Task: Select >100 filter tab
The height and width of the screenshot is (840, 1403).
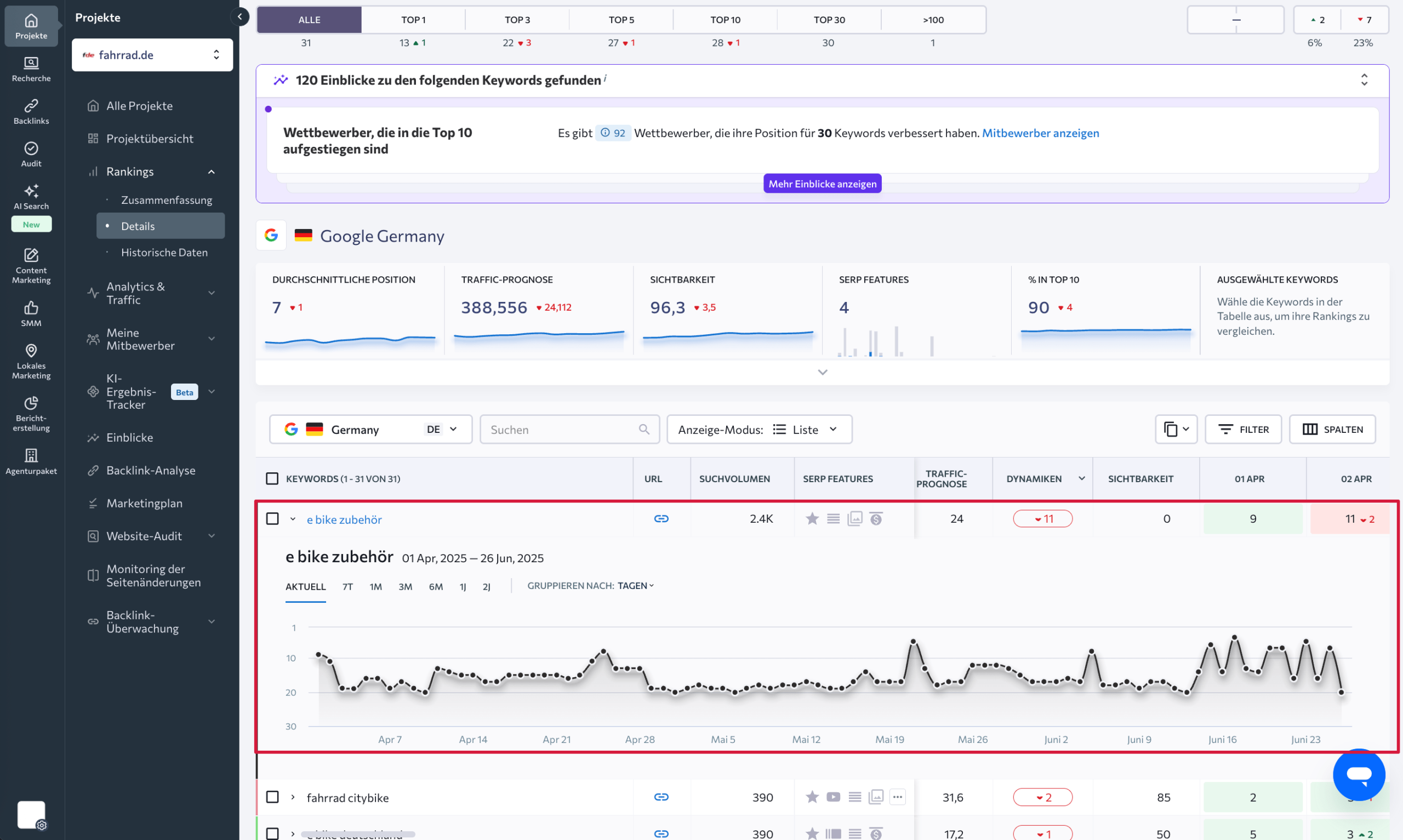Action: coord(933,20)
